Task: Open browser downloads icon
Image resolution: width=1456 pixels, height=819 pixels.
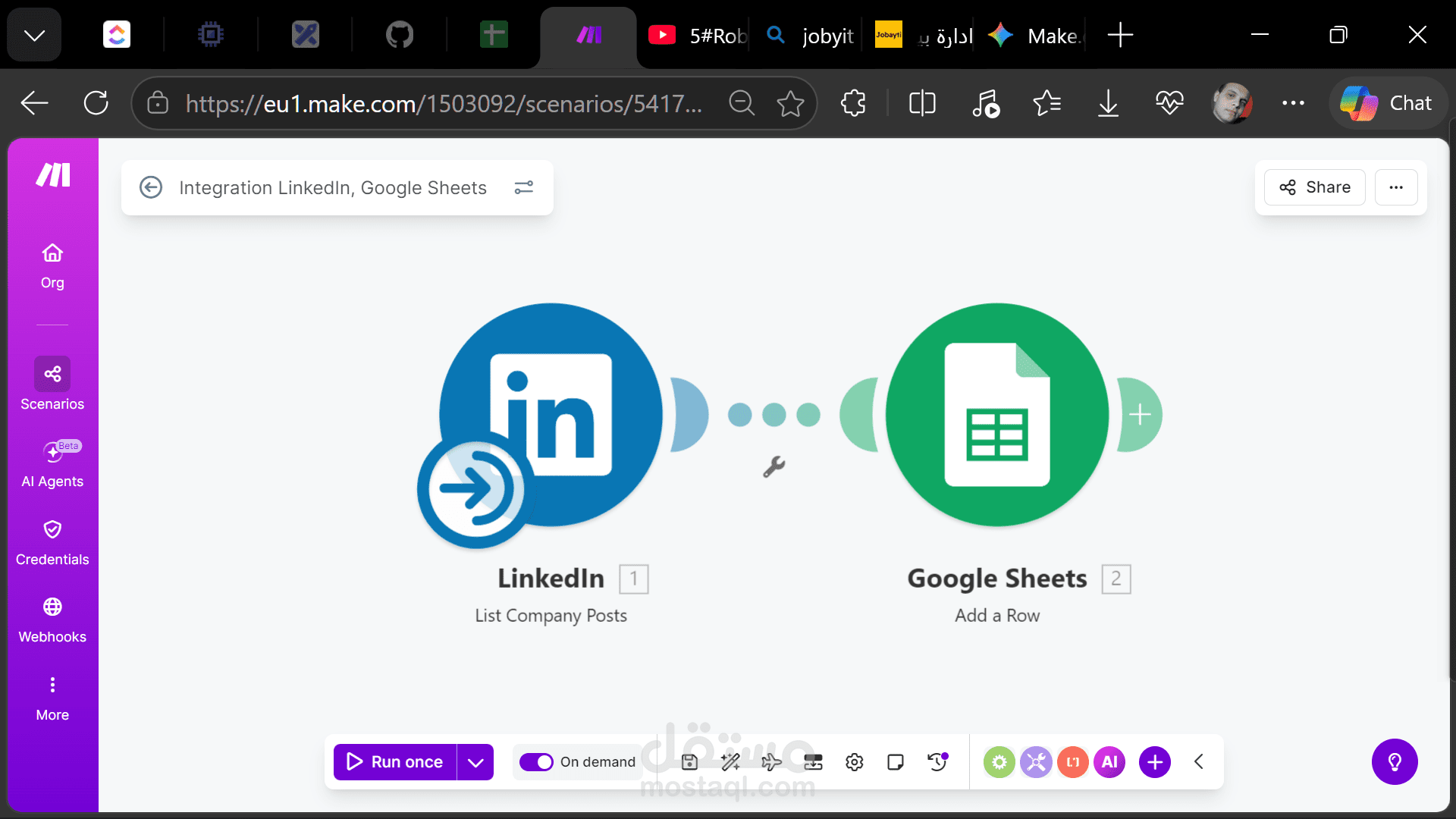Action: point(1108,102)
